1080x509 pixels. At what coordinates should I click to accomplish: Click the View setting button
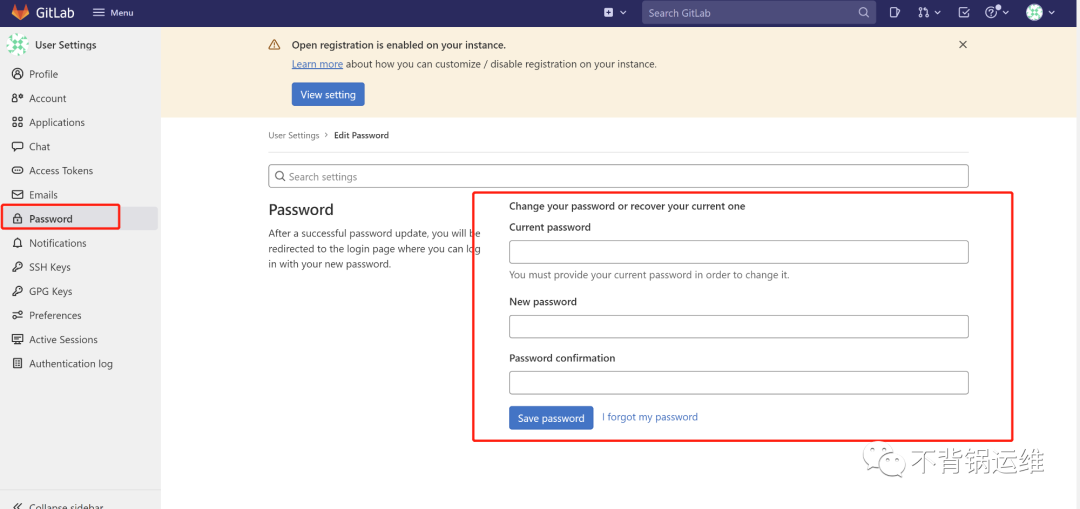point(328,94)
